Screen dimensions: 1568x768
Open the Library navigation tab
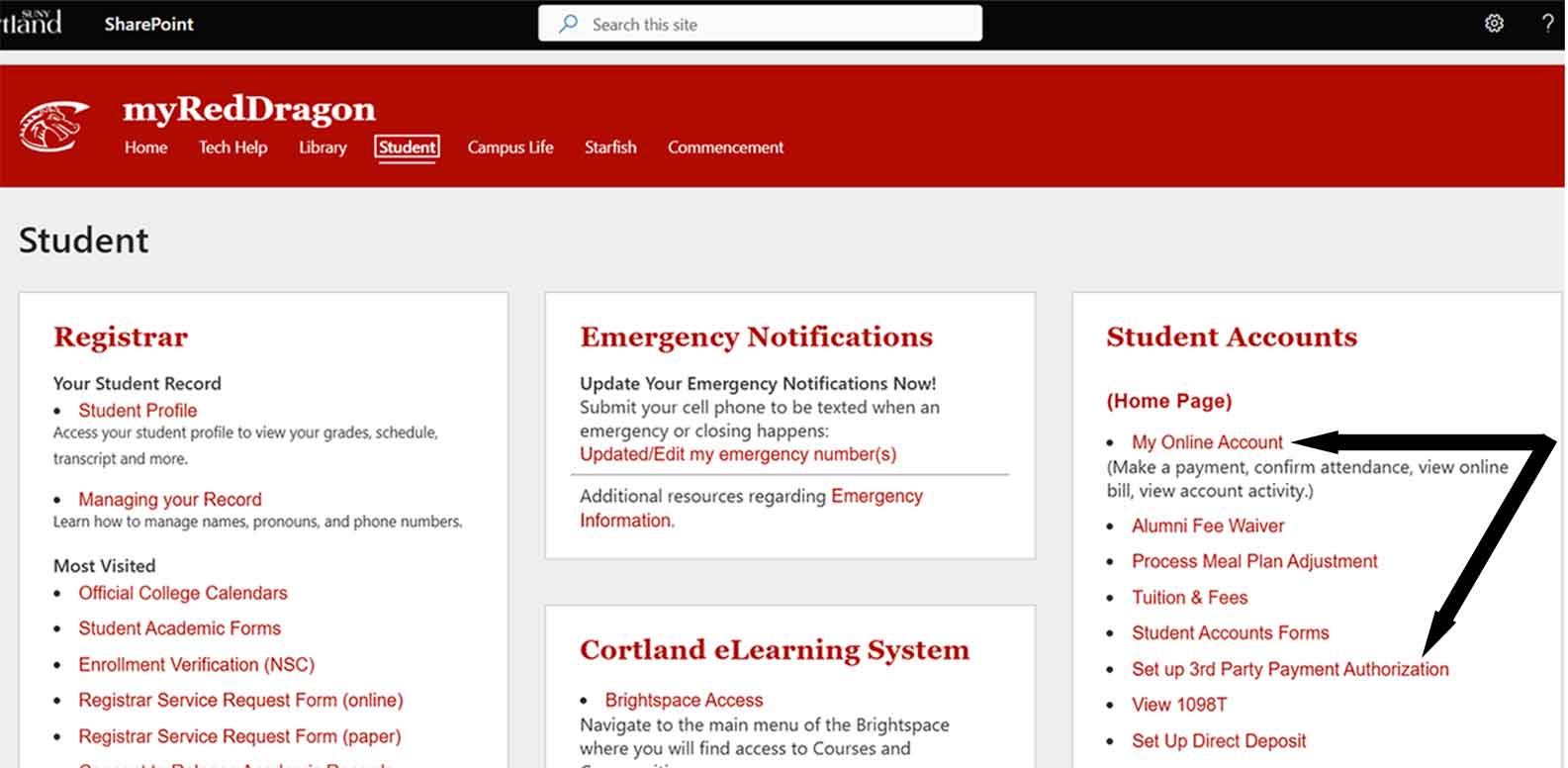click(x=323, y=147)
